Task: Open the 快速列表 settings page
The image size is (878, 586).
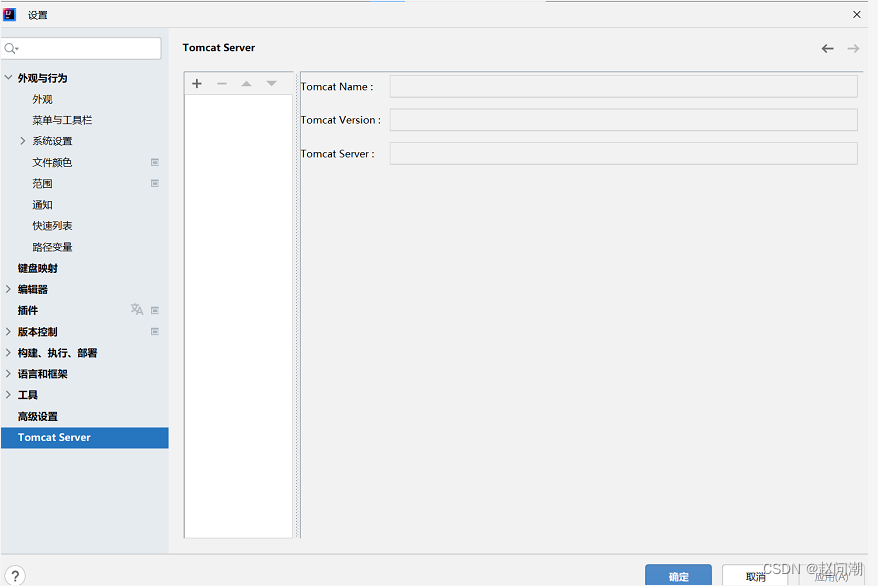Action: point(52,226)
